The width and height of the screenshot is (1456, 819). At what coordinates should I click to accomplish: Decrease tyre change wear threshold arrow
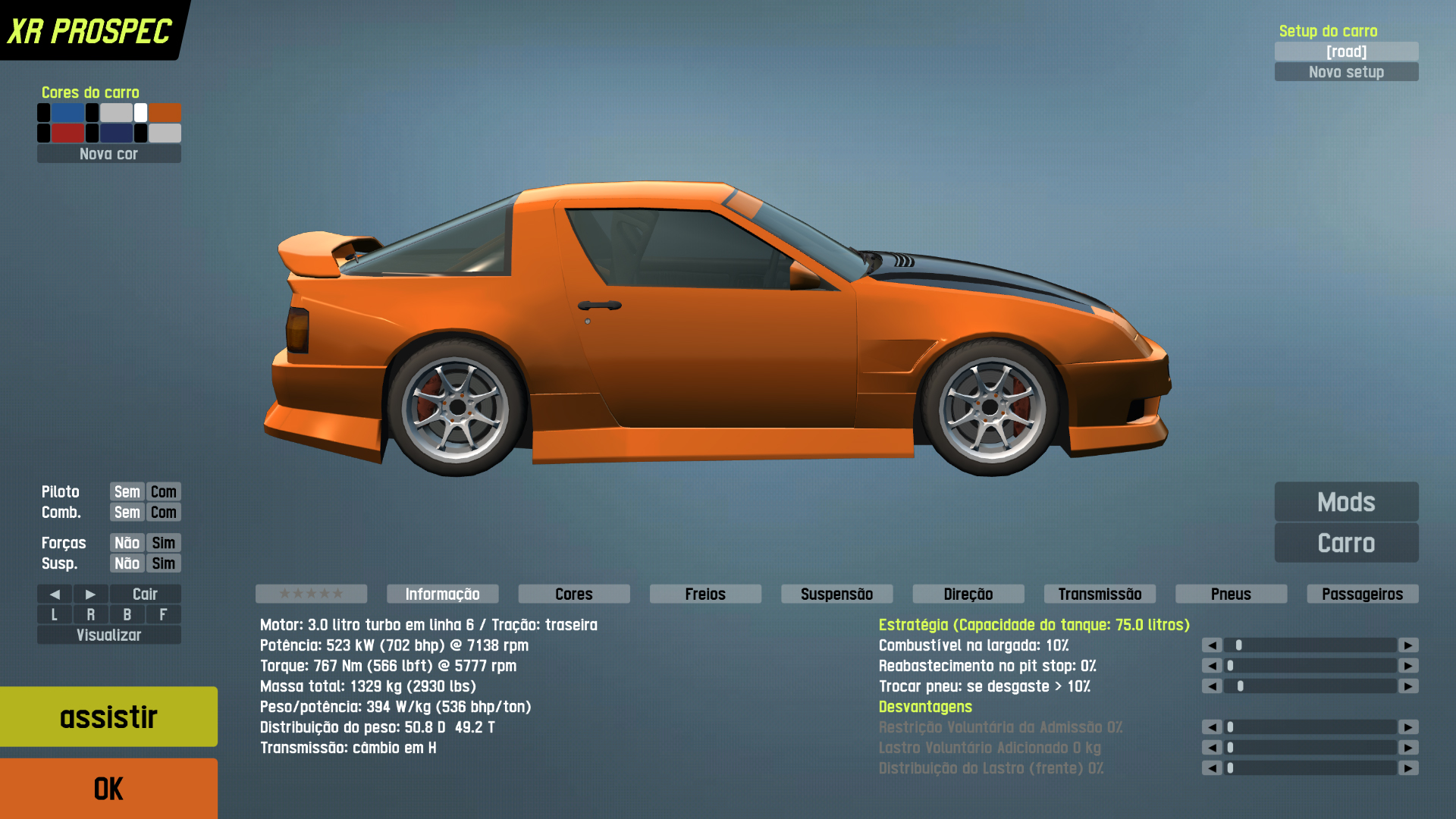click(1212, 686)
